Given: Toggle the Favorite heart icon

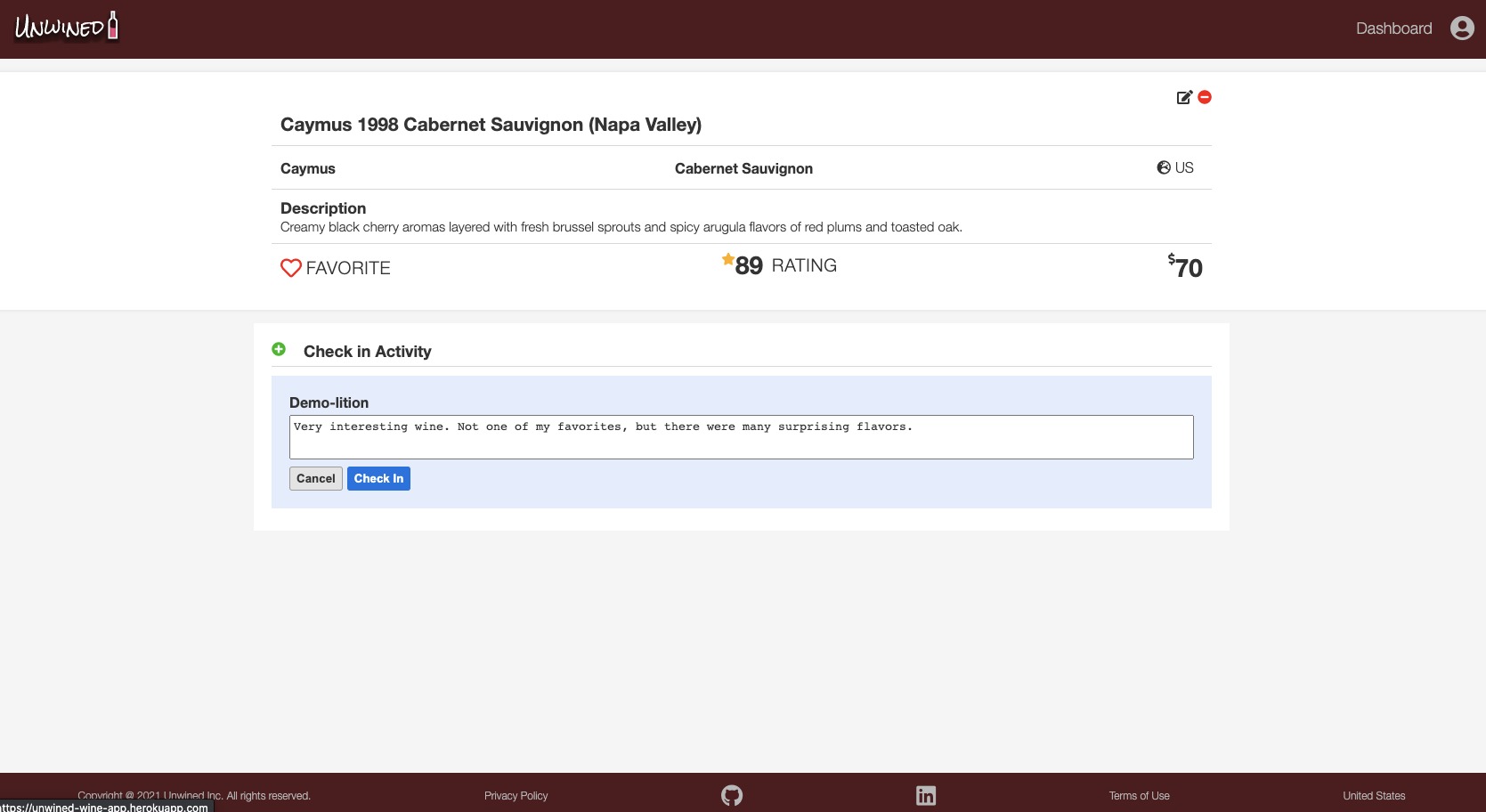Looking at the screenshot, I should pyautogui.click(x=291, y=268).
